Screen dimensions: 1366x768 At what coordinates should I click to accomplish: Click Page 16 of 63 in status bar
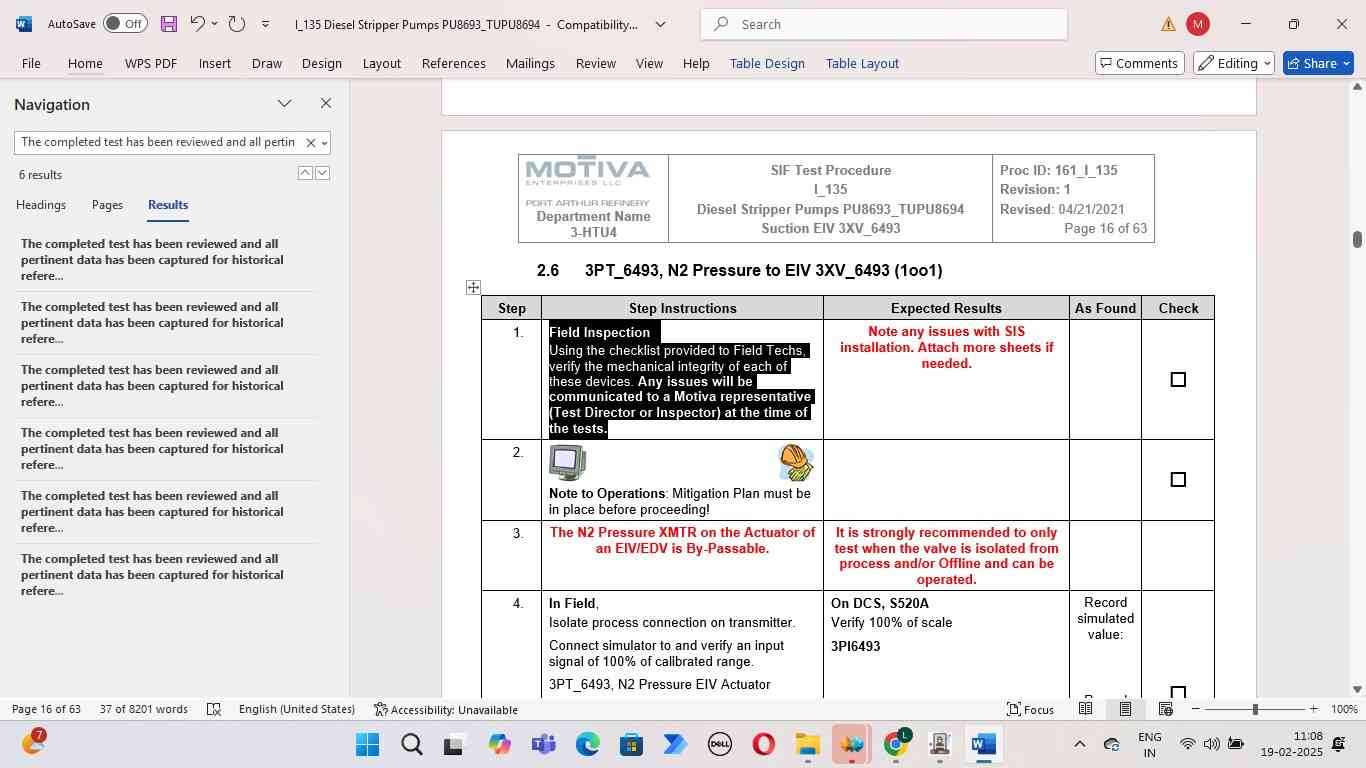46,709
